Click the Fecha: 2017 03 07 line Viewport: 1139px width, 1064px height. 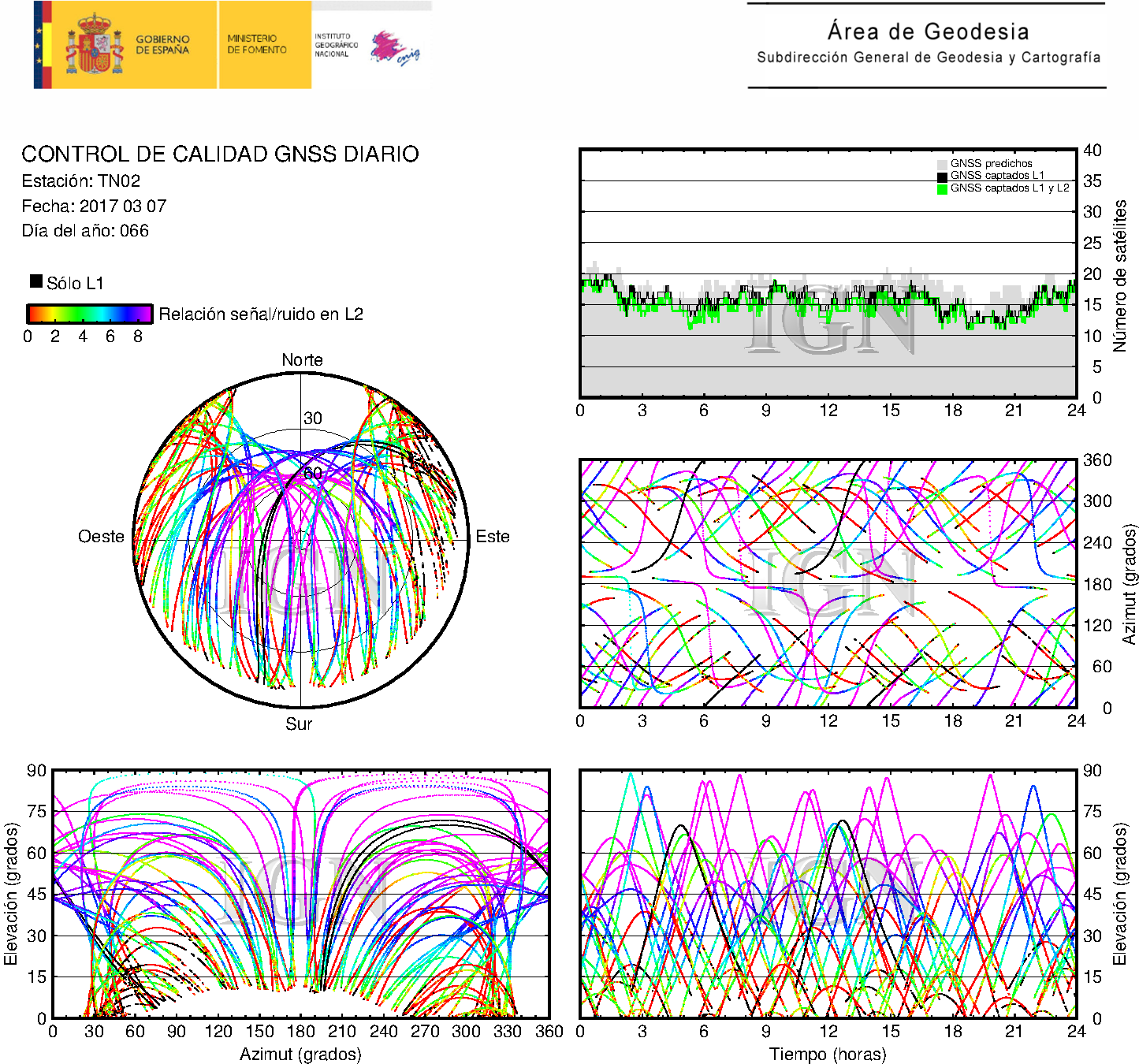[94, 206]
